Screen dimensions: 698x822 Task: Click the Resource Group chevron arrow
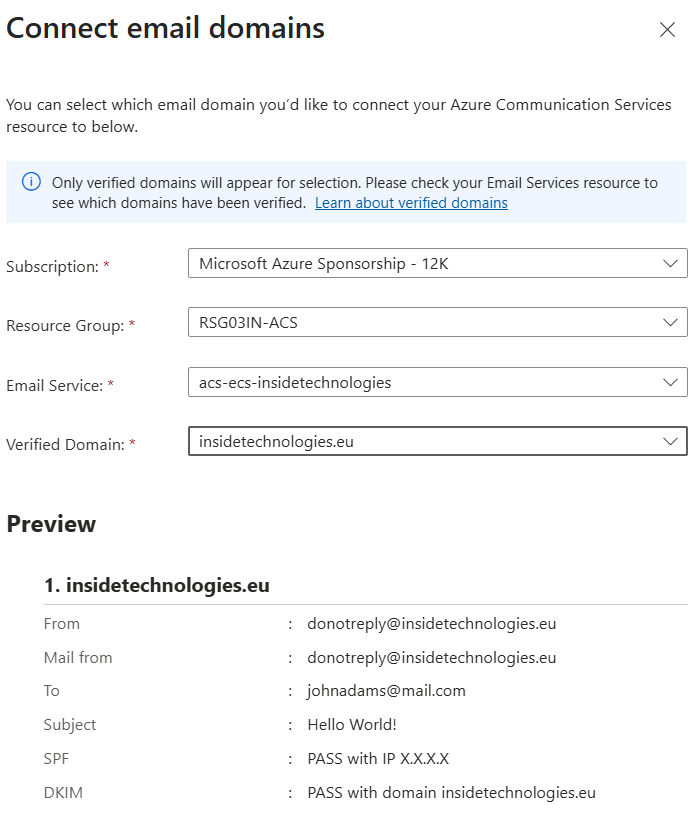tap(670, 322)
